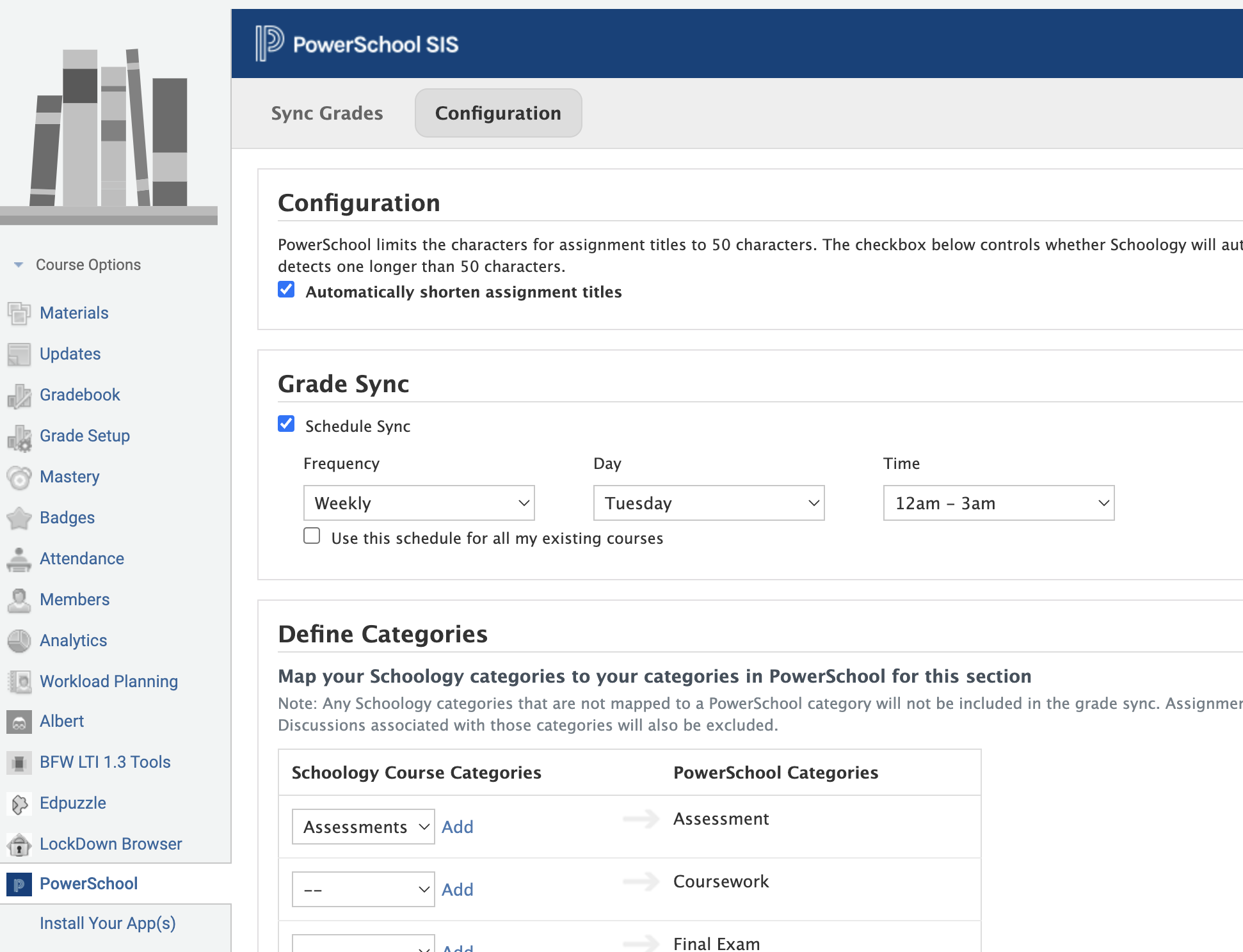The height and width of the screenshot is (952, 1243).
Task: Open the Install Your App(s) link
Action: point(108,923)
